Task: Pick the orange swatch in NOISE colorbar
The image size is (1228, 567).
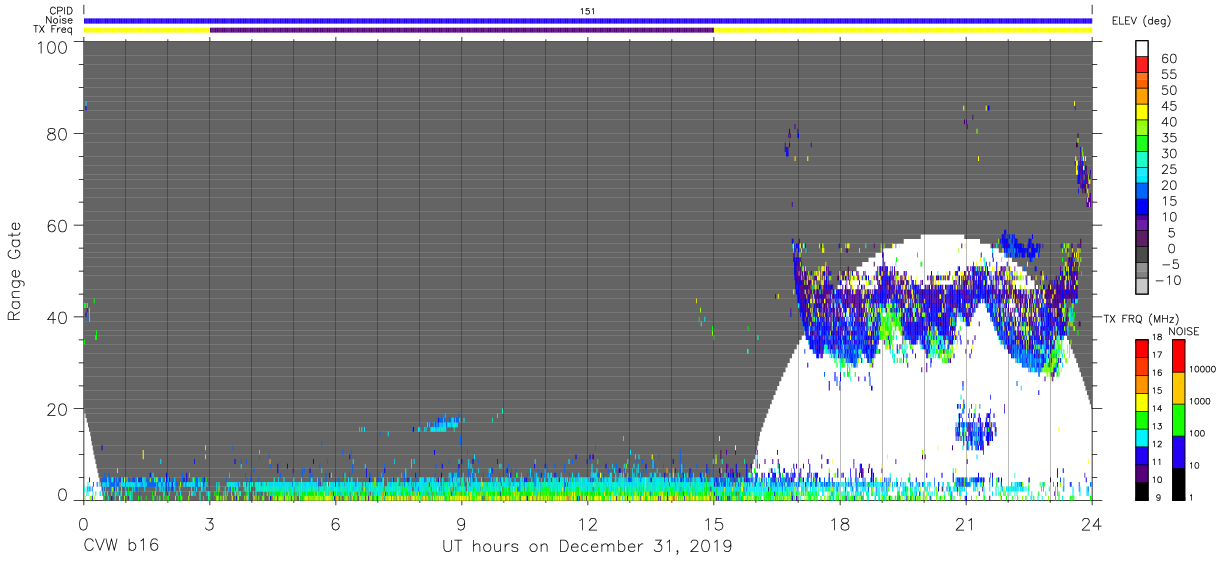Action: 1179,388
